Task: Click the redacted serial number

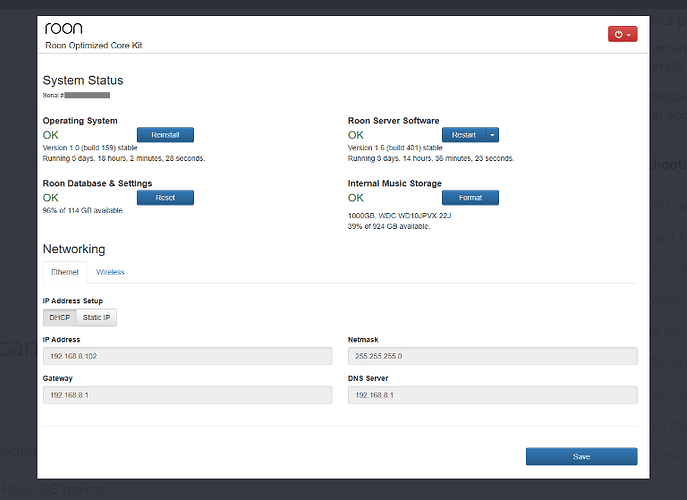Action: (x=86, y=95)
